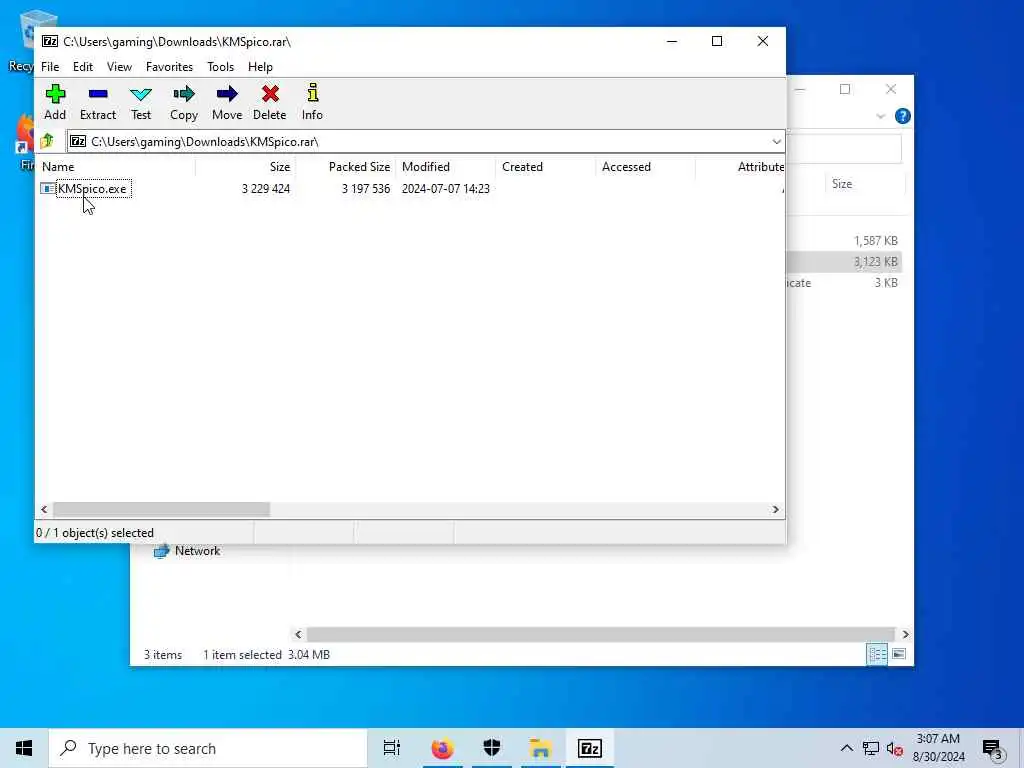Sort by the Modified column header

pos(445,167)
